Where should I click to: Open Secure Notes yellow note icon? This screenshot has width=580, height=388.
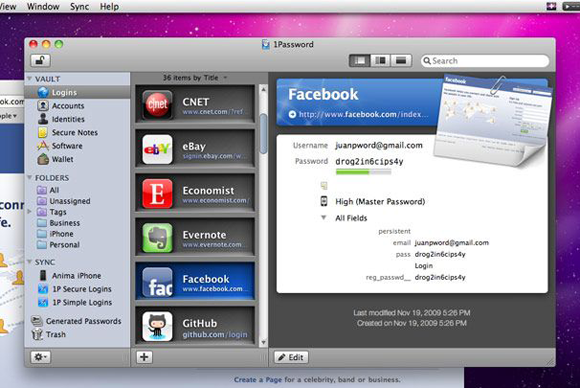point(43,132)
